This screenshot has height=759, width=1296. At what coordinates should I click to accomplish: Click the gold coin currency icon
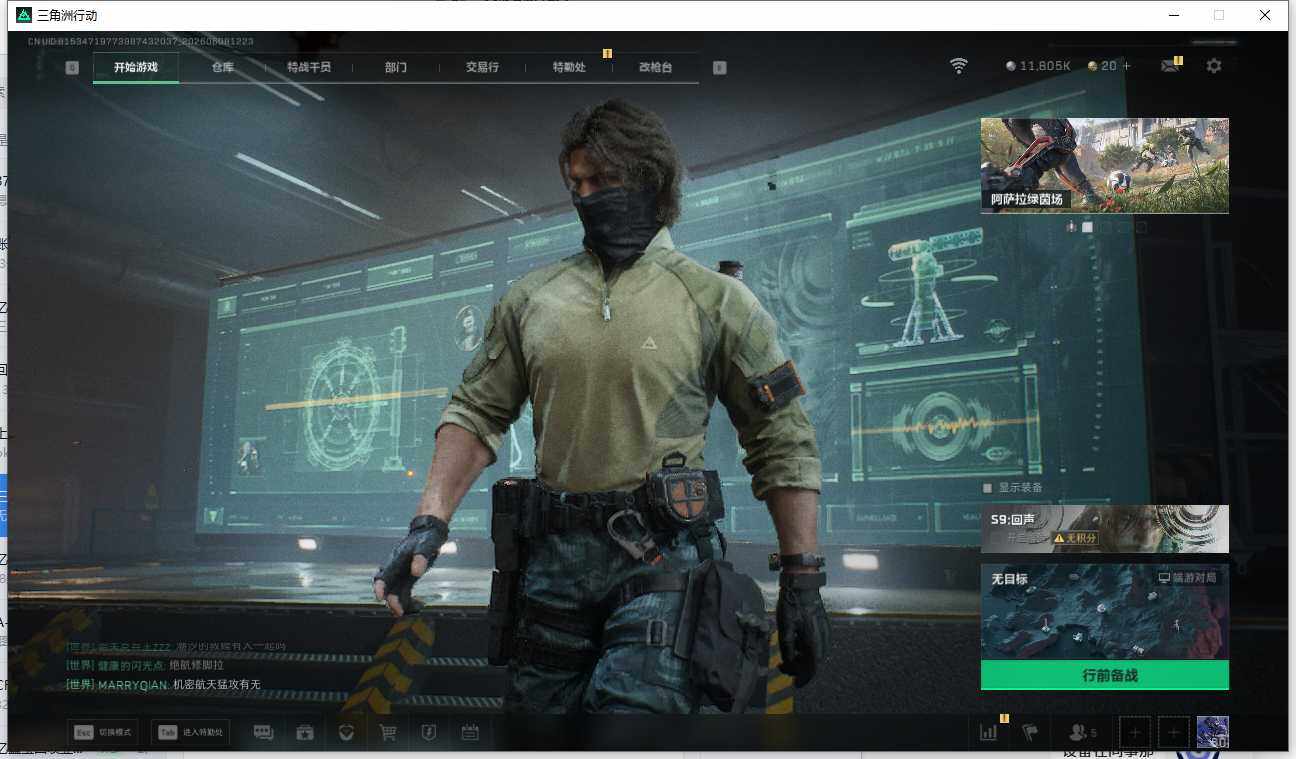[x=1093, y=66]
